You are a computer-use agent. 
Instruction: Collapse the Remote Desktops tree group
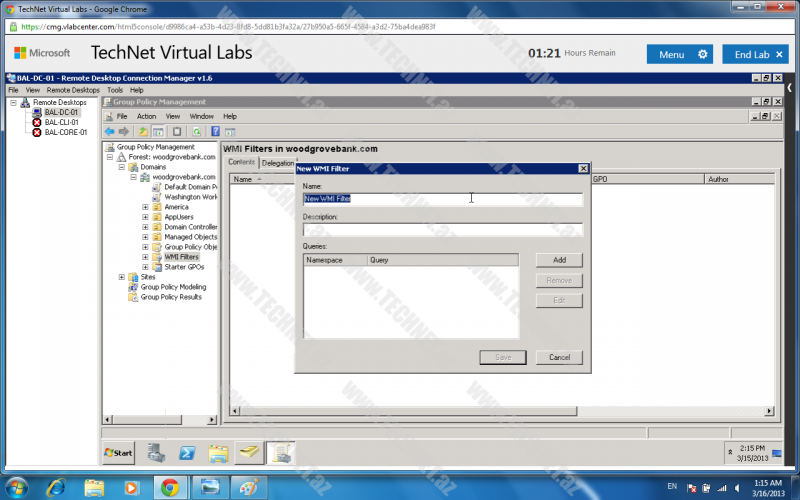[13, 102]
